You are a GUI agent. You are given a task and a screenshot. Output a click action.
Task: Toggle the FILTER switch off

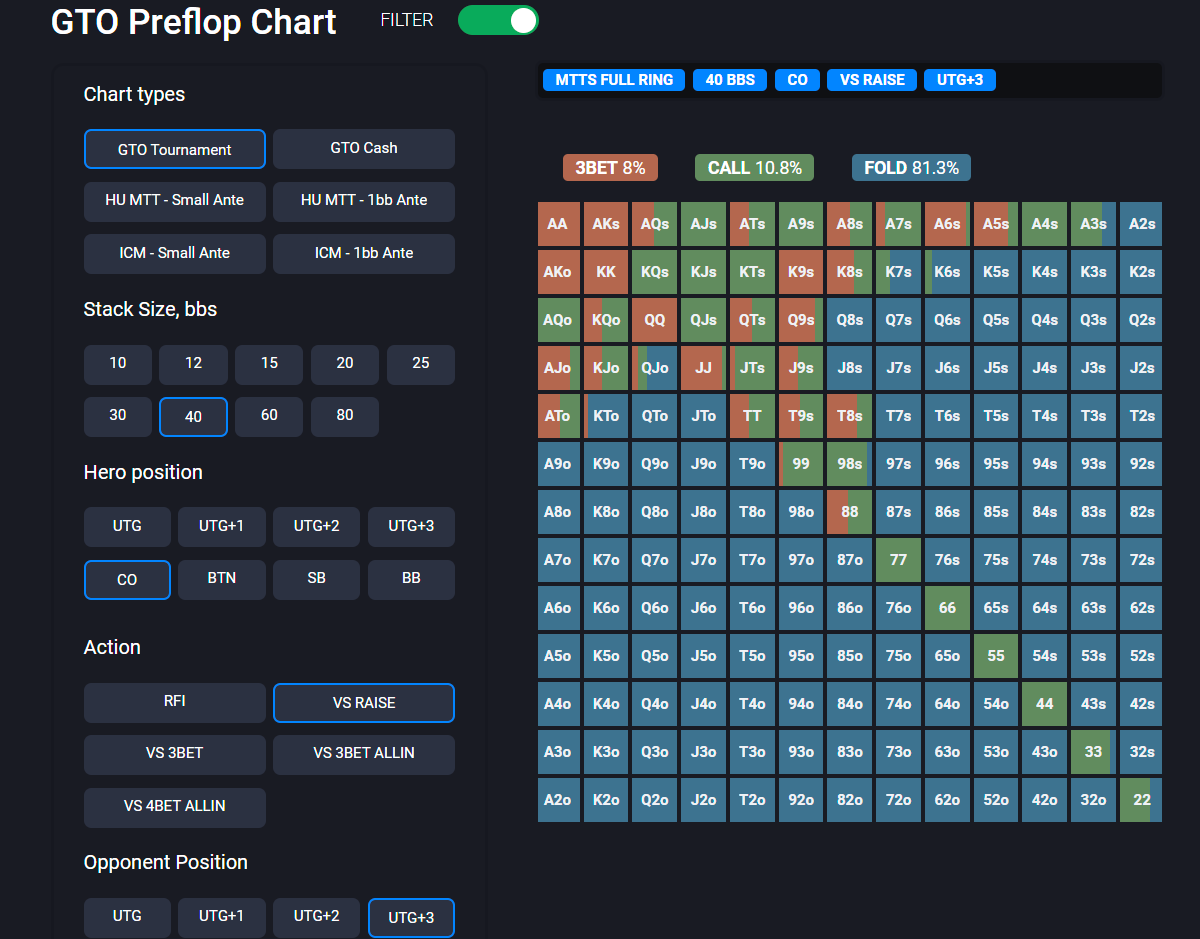498,20
